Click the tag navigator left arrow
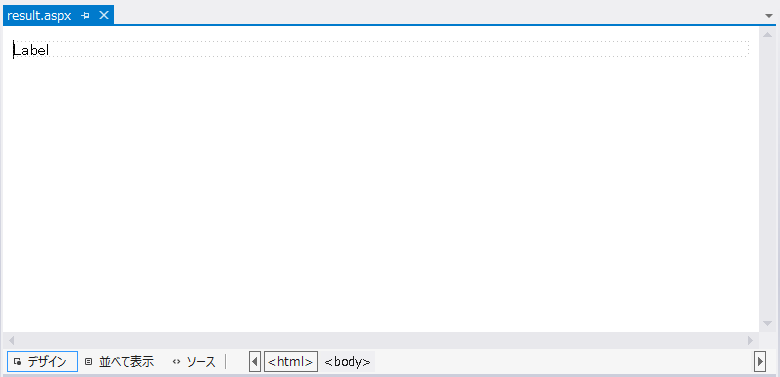780x377 pixels. pyautogui.click(x=255, y=362)
